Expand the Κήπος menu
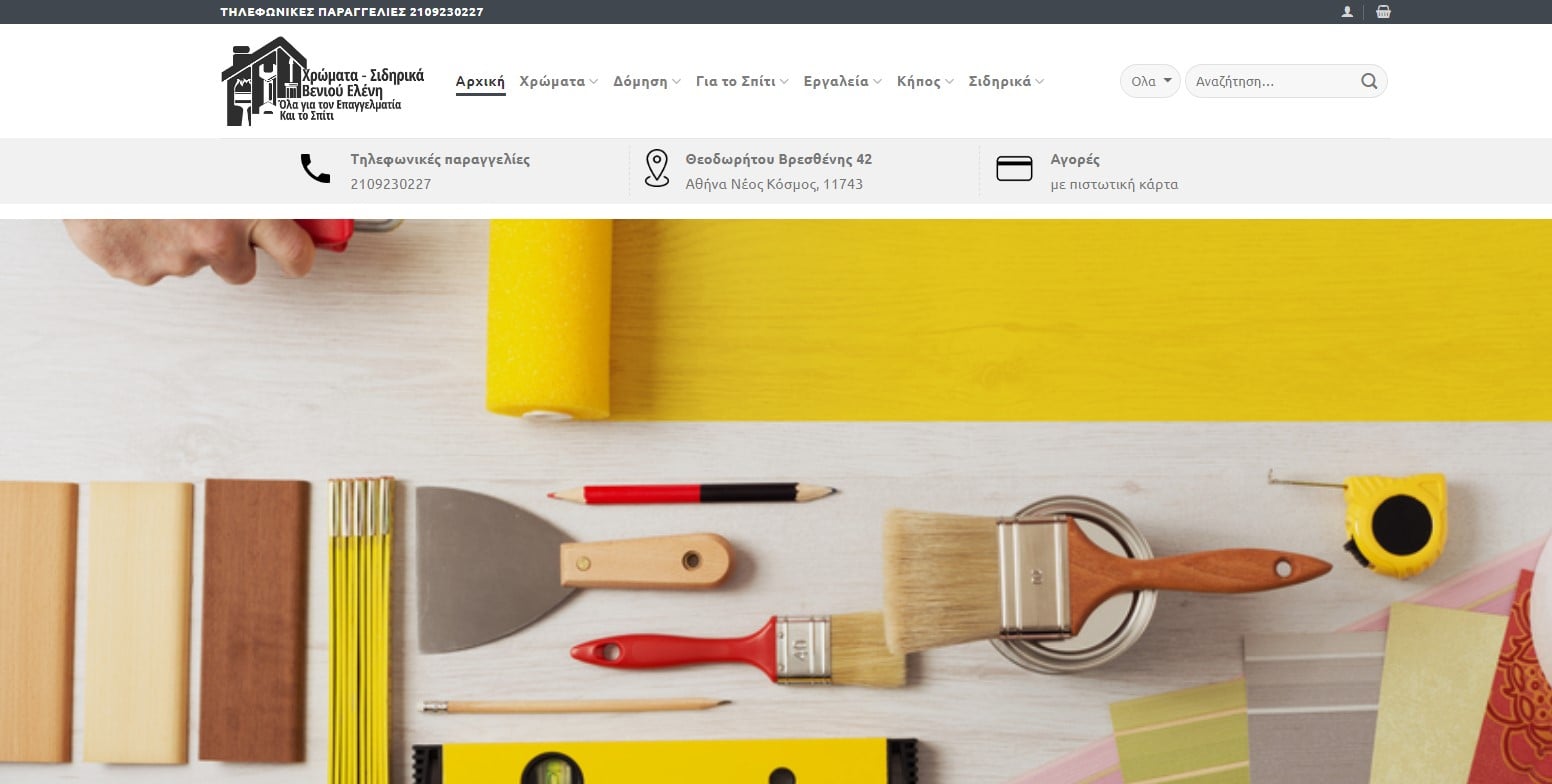The image size is (1552, 784). tap(925, 81)
